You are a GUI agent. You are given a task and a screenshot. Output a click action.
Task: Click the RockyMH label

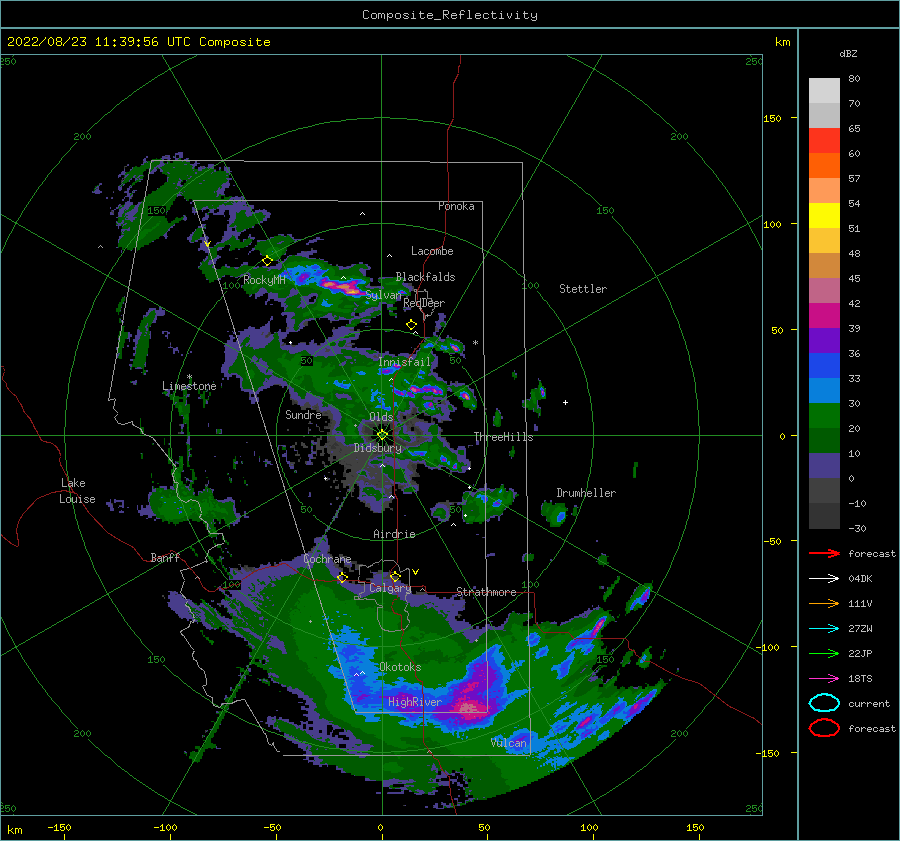pos(264,280)
